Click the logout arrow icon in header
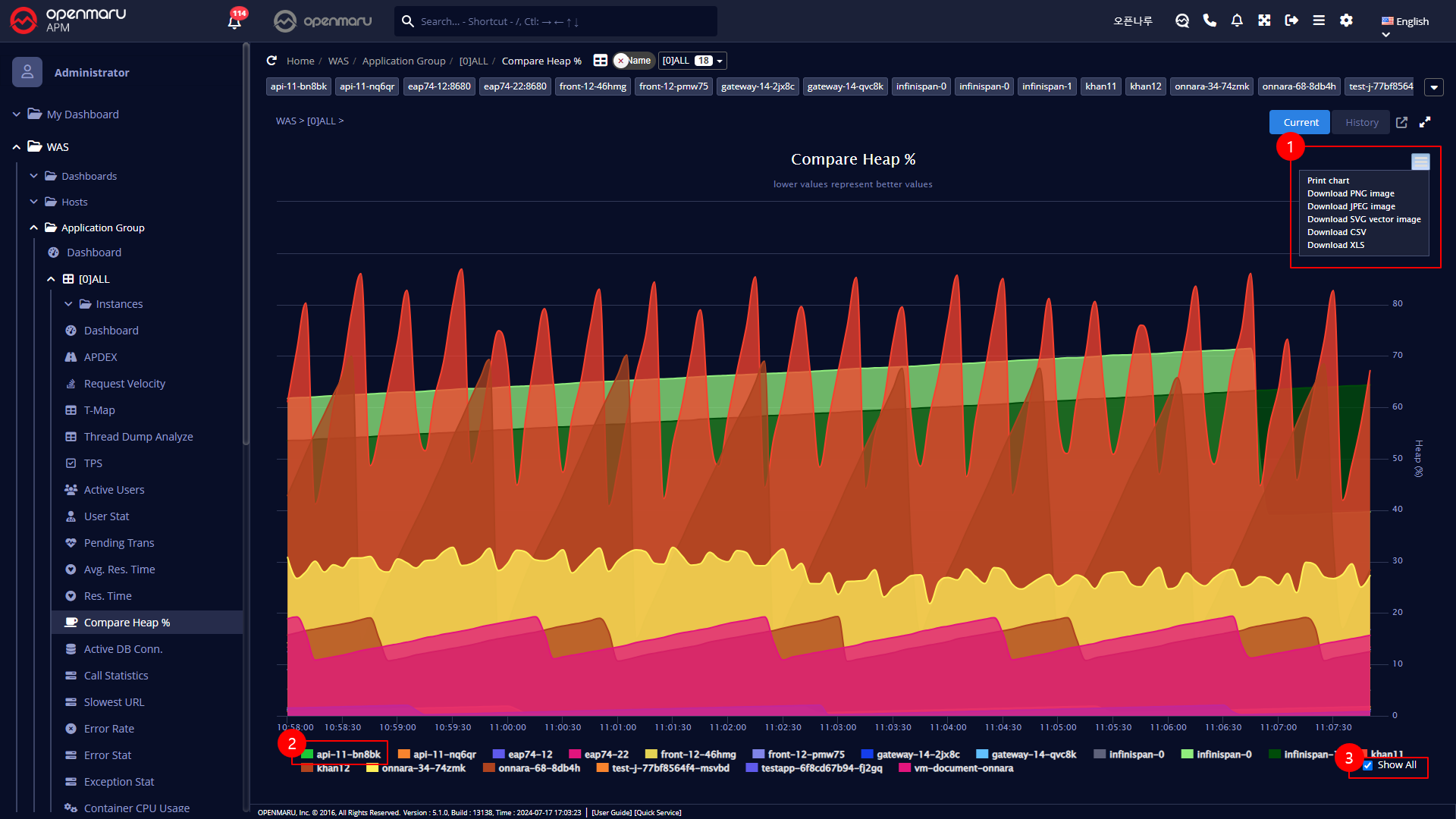Image resolution: width=1456 pixels, height=819 pixels. 1291,20
